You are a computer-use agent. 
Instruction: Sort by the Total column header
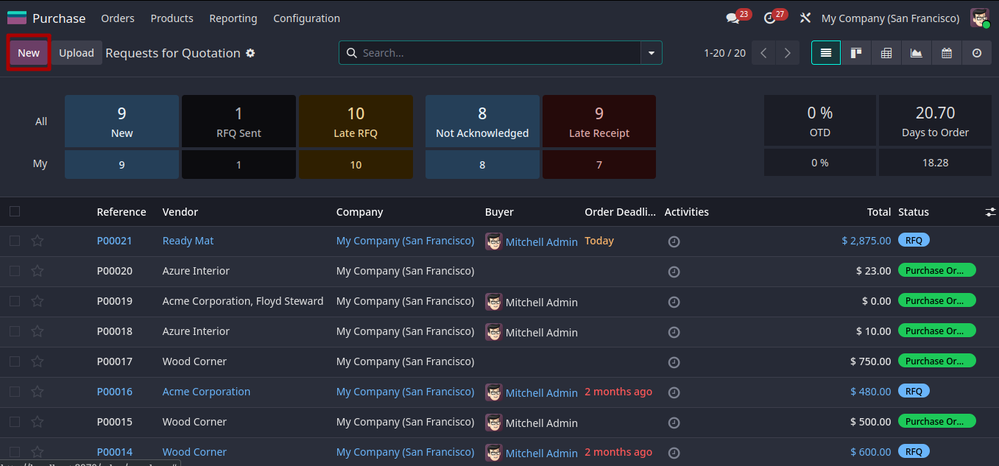879,212
